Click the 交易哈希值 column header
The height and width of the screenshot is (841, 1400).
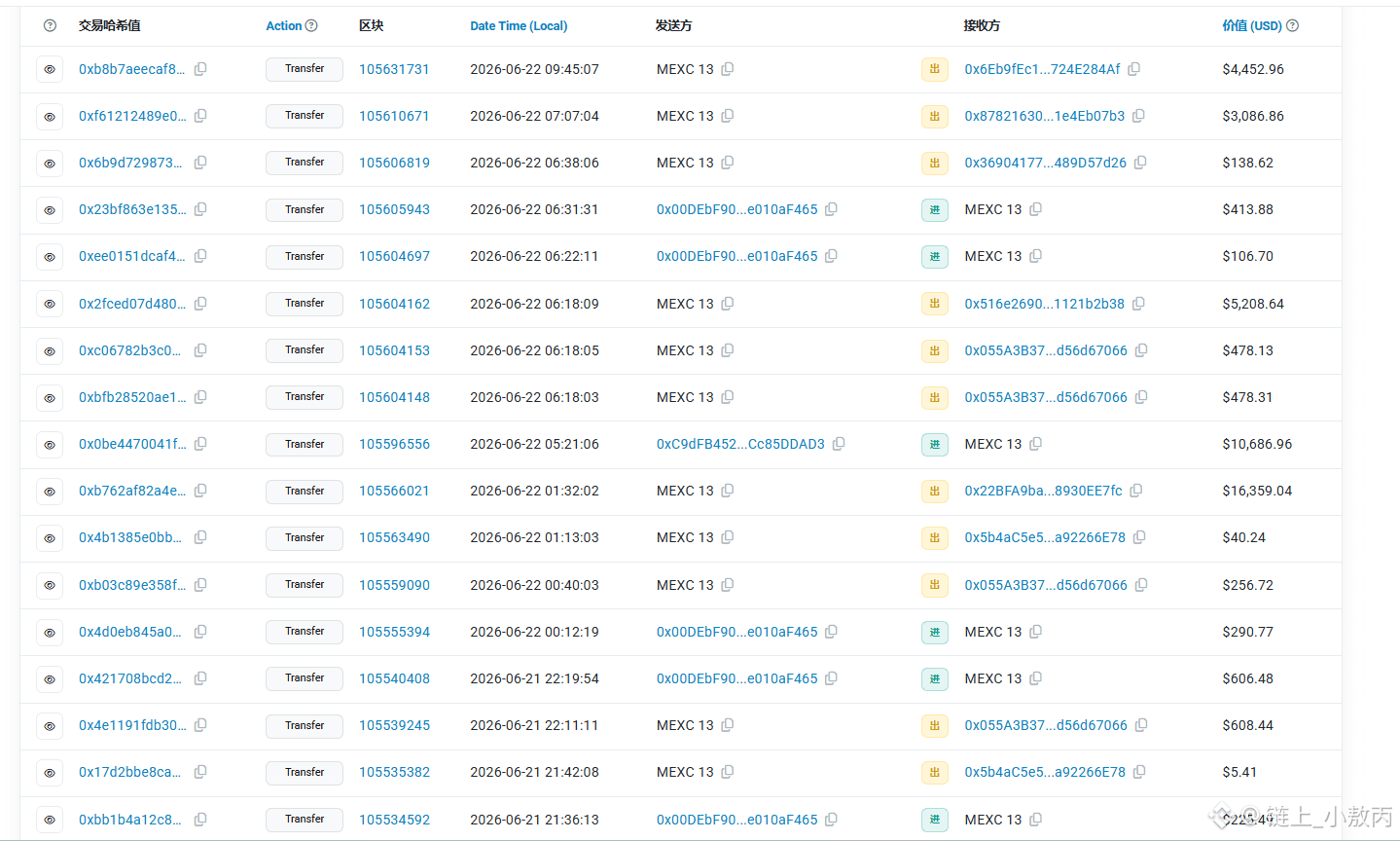pos(110,26)
